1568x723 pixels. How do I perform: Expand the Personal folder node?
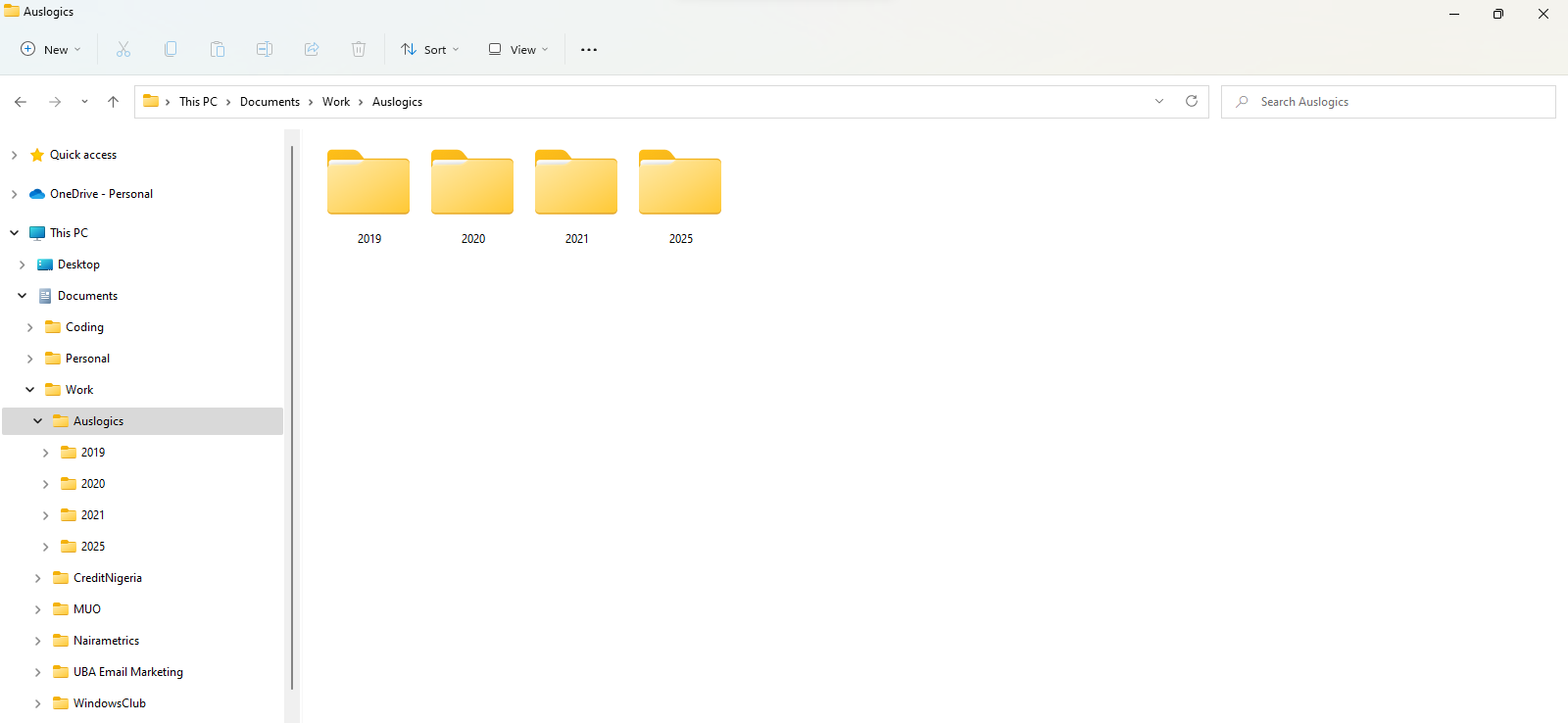coord(30,359)
